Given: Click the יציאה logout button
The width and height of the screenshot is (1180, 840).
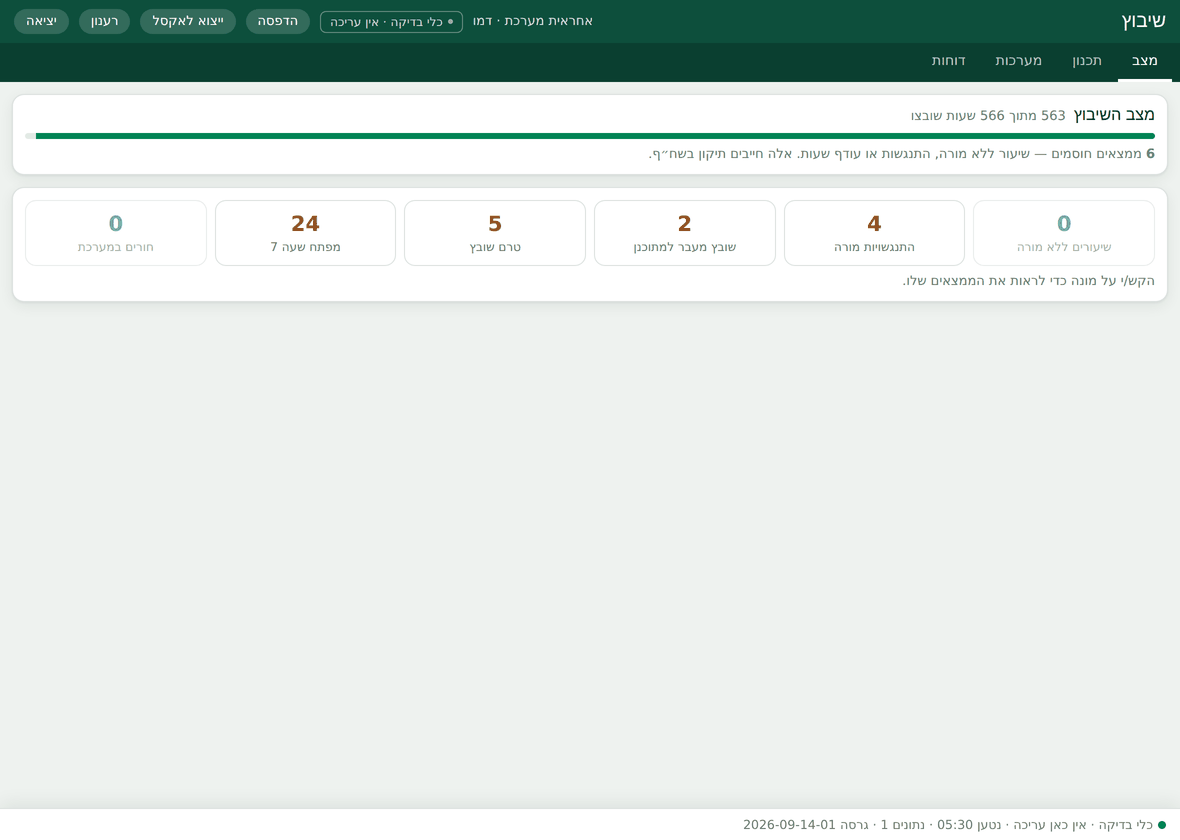Looking at the screenshot, I should (x=41, y=21).
